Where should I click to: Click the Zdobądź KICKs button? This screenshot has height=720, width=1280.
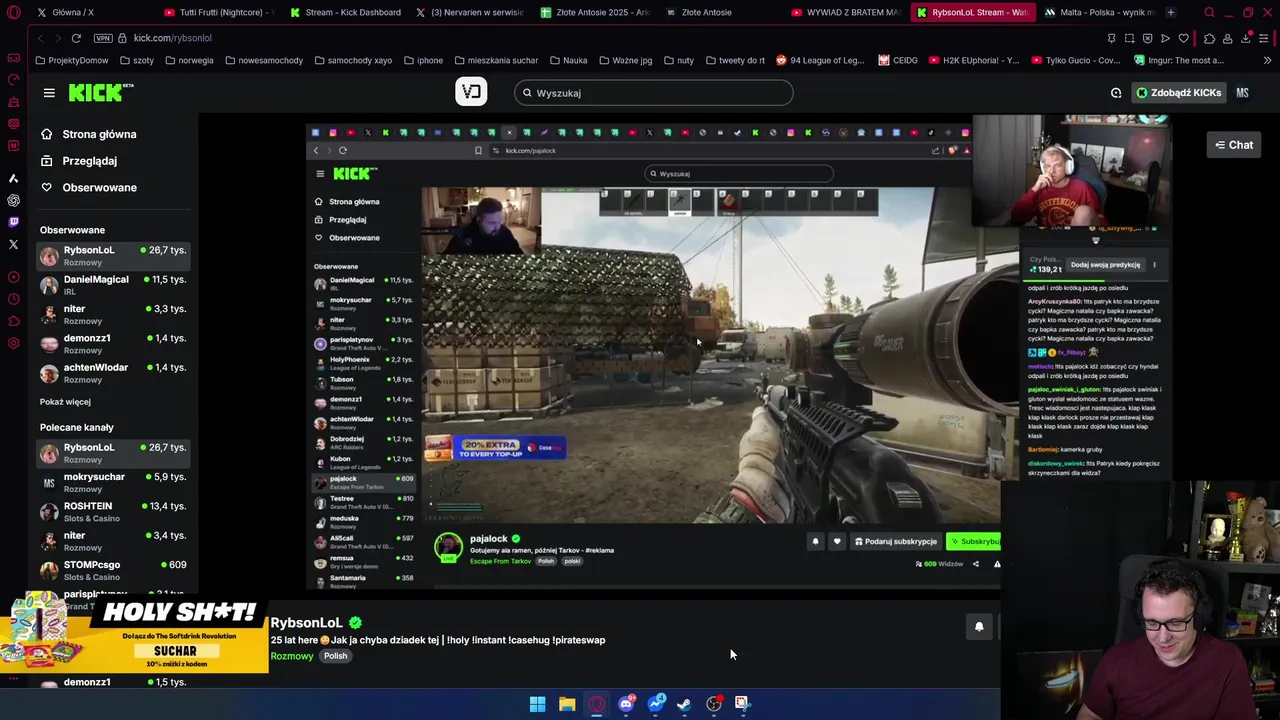coord(1178,93)
